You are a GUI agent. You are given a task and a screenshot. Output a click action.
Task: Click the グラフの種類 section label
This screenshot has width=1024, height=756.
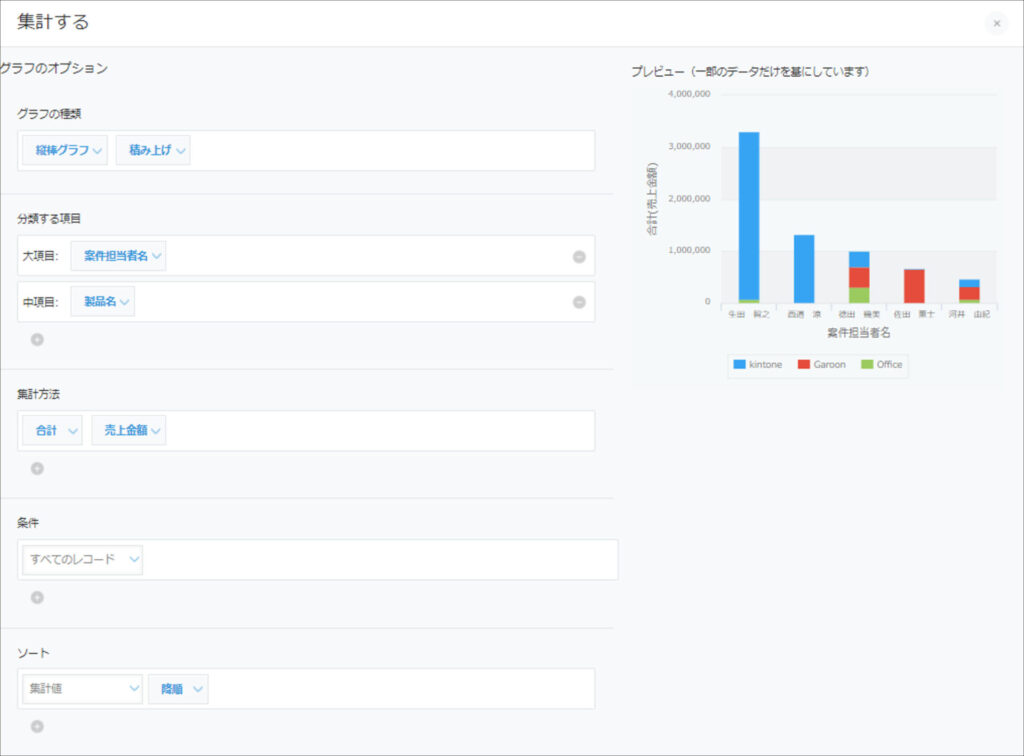click(49, 114)
